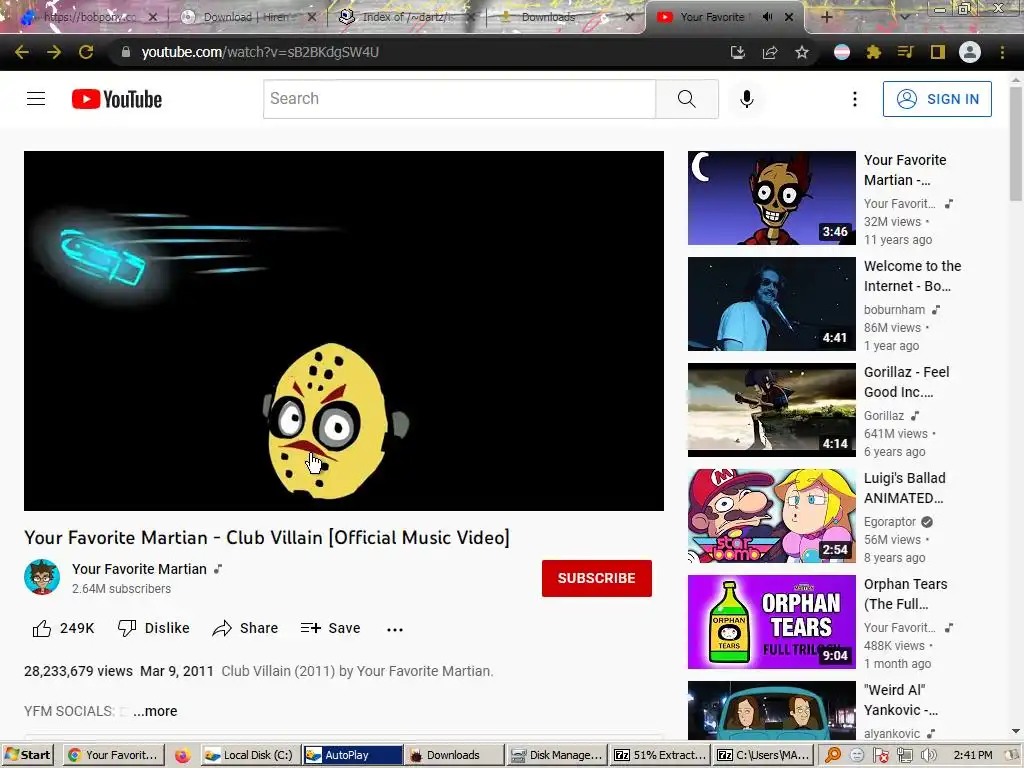Click the volume icon in system tray
The image size is (1024, 768).
coord(928,756)
